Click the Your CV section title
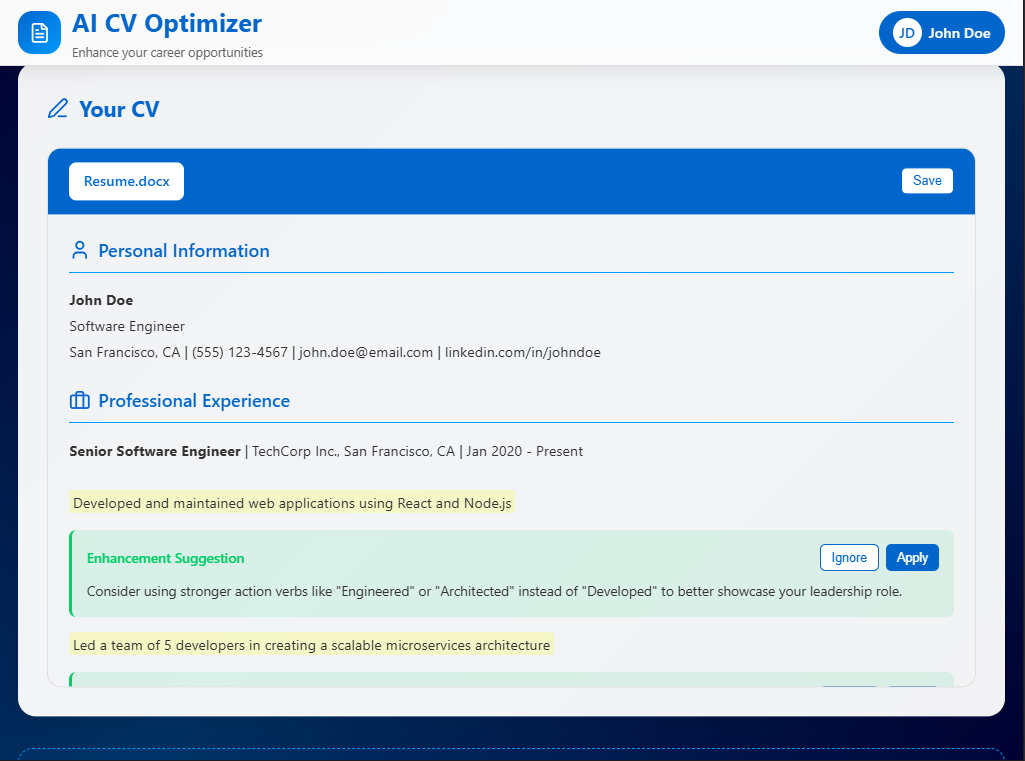1025x761 pixels. pyautogui.click(x=119, y=110)
